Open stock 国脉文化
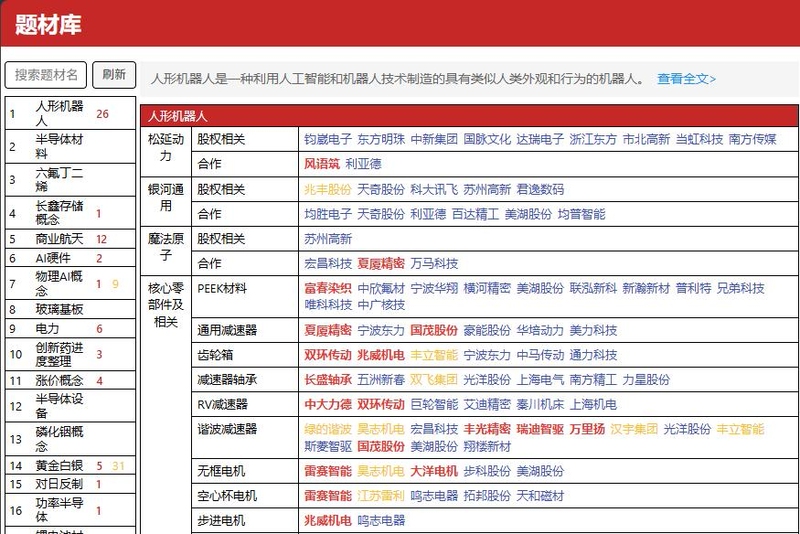800x534 pixels. tap(487, 139)
